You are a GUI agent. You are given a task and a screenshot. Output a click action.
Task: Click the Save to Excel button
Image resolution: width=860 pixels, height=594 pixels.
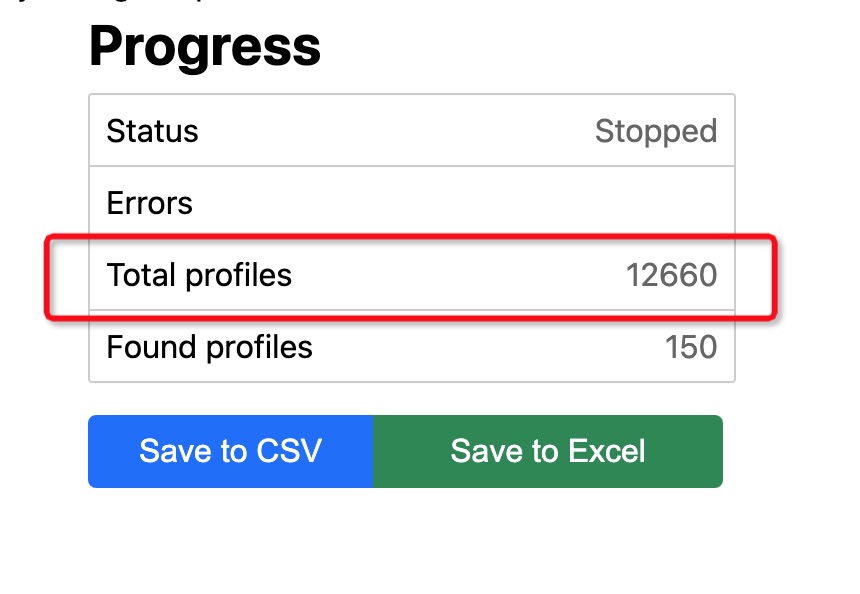click(547, 451)
